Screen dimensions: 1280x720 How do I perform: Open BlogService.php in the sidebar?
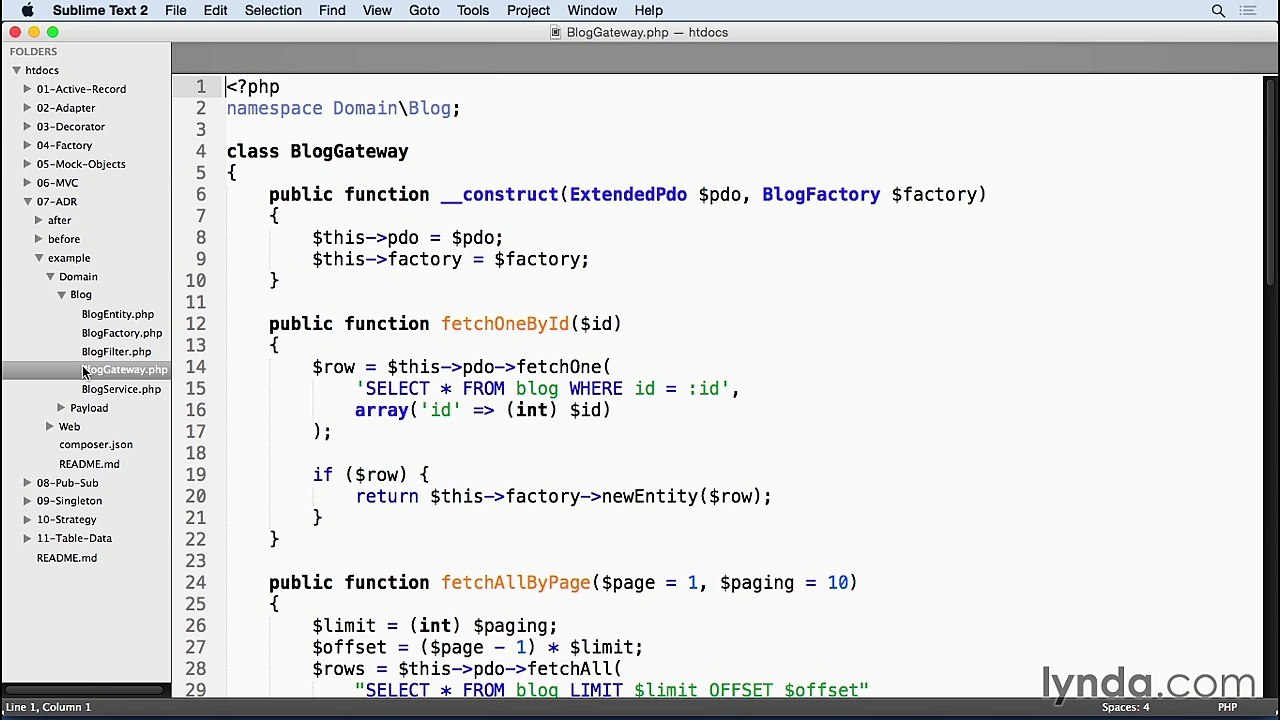[x=121, y=389]
